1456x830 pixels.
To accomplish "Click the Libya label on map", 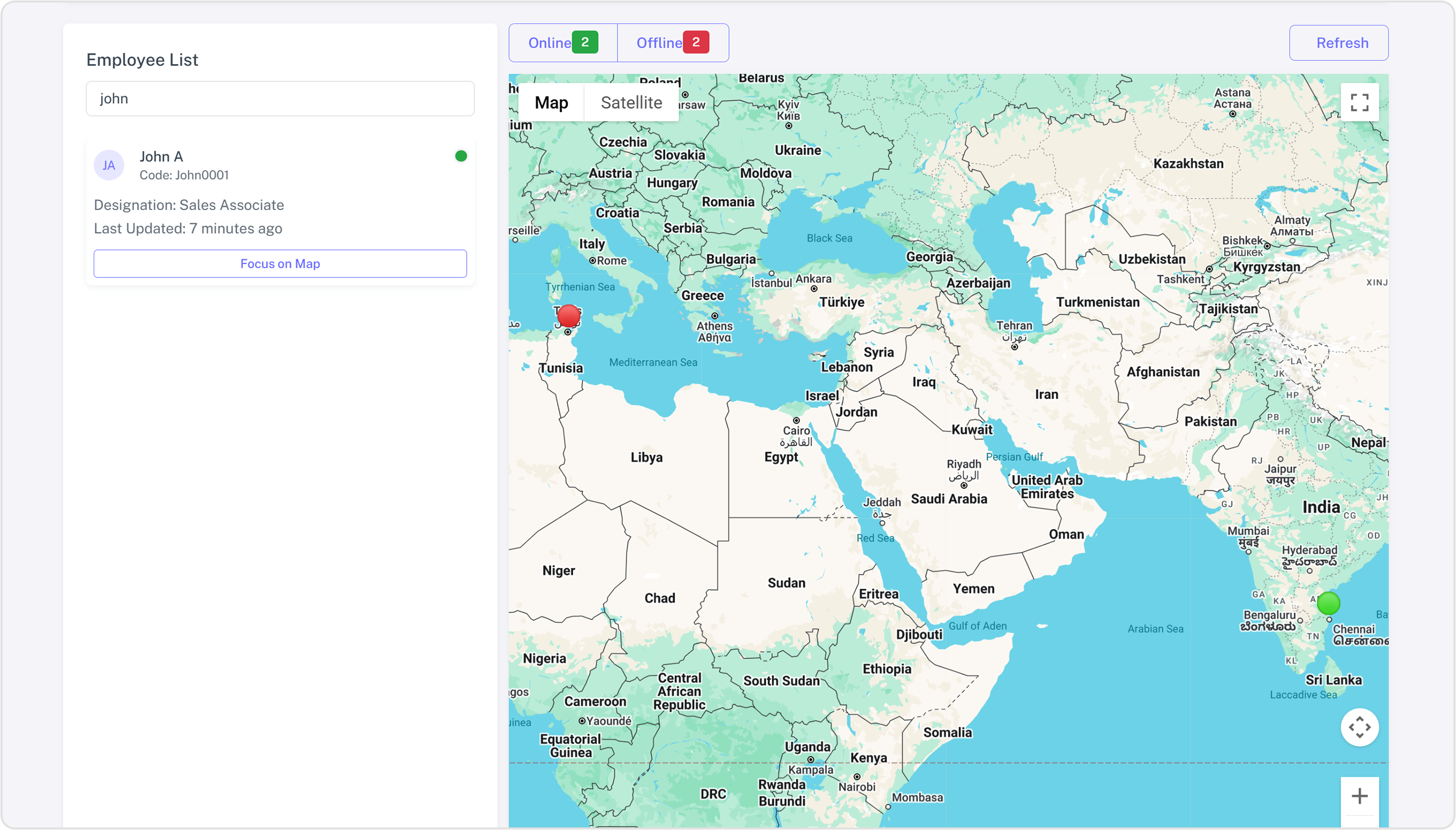I will click(646, 457).
